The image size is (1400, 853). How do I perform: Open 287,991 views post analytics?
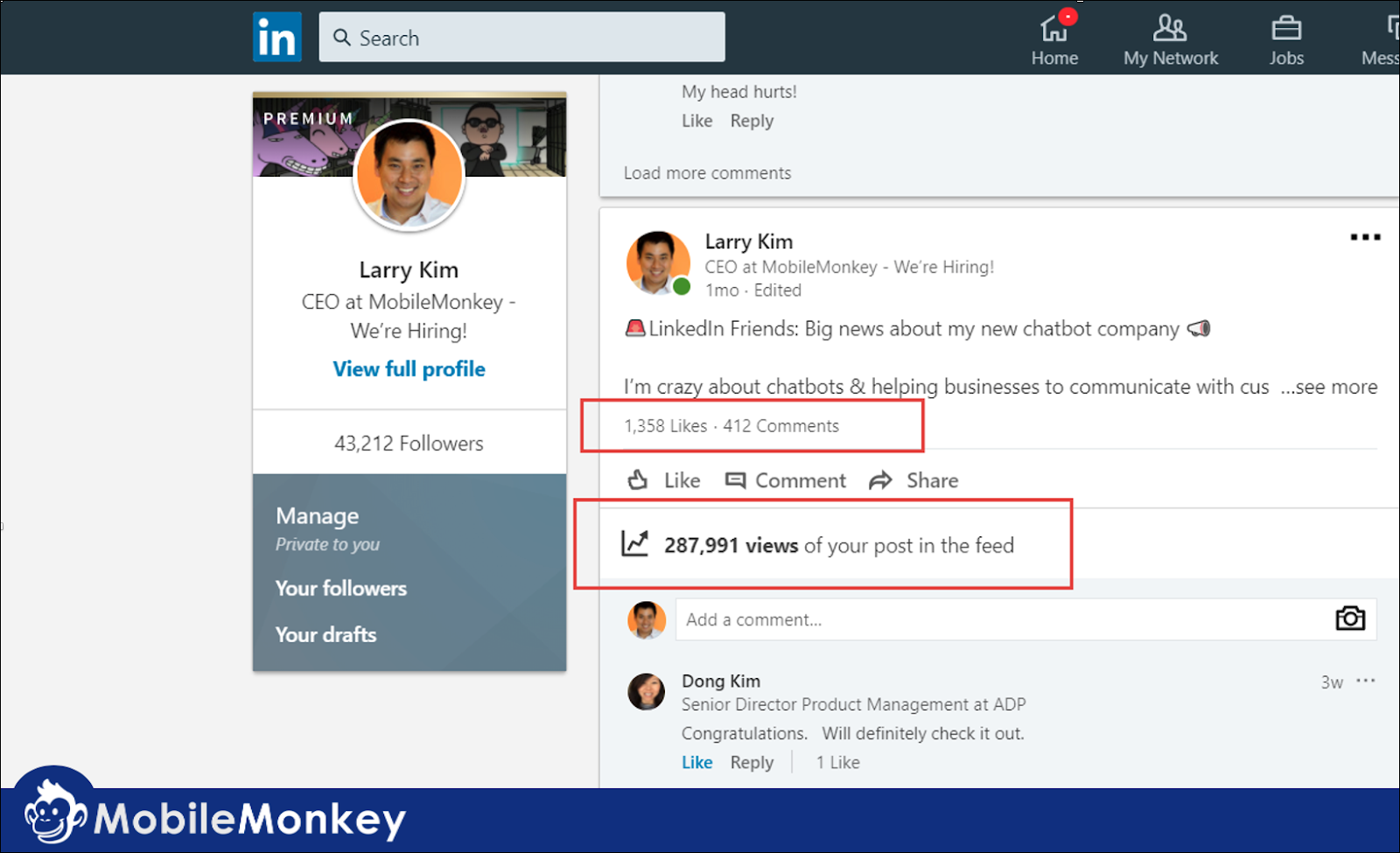pyautogui.click(x=838, y=545)
